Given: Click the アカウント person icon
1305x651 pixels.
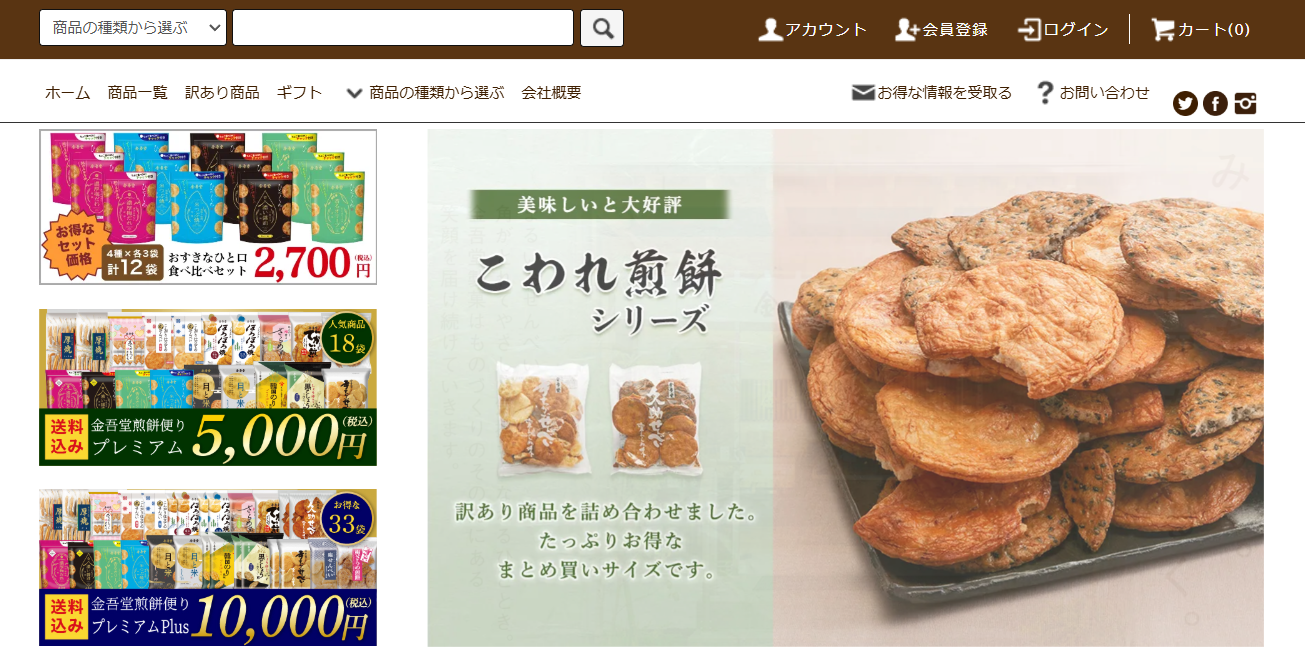Looking at the screenshot, I should coord(770,29).
